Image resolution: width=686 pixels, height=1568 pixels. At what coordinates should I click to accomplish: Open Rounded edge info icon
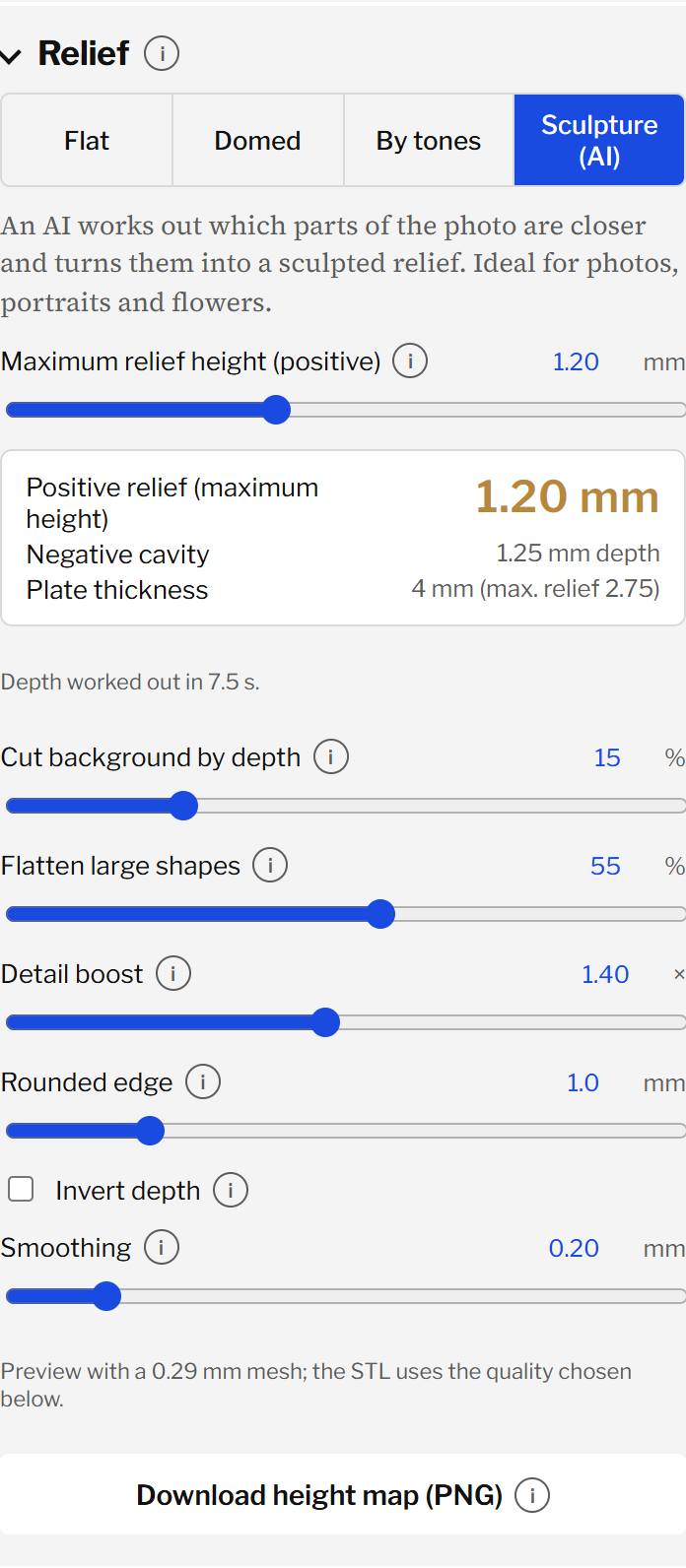[203, 1081]
